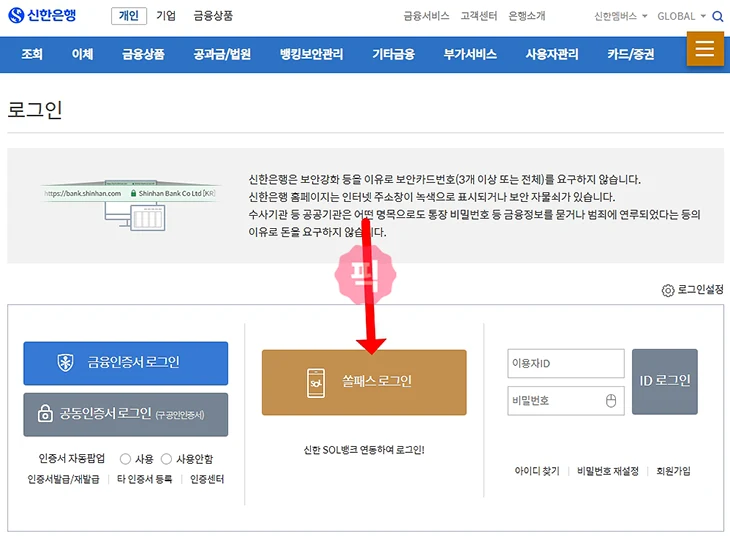Screen dimensions: 730x550
Task: Click the SOL phone icon
Action: click(316, 383)
